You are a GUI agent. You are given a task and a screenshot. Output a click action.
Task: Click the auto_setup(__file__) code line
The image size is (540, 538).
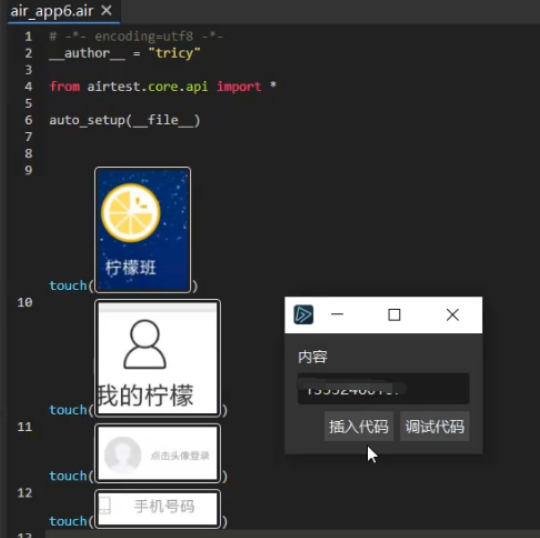(x=125, y=120)
